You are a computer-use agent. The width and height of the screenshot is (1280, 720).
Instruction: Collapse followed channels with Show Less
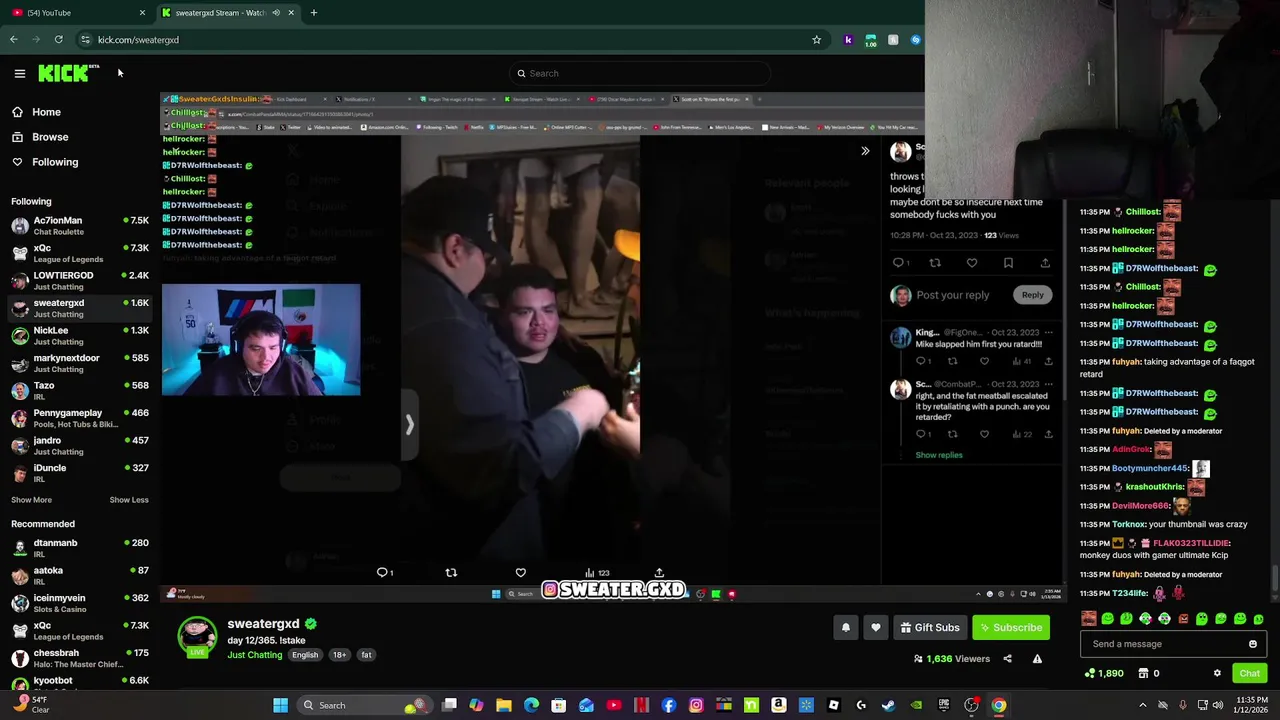point(129,500)
